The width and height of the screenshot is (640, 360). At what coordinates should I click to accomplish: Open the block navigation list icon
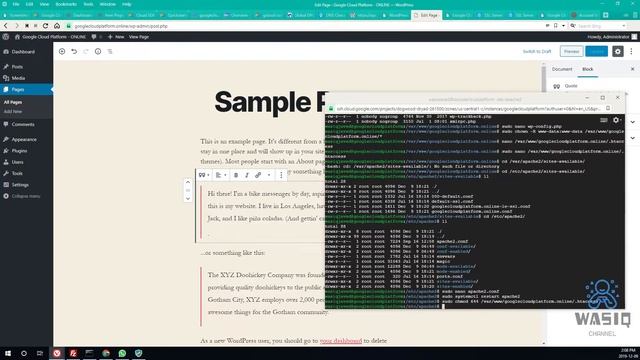110,51
